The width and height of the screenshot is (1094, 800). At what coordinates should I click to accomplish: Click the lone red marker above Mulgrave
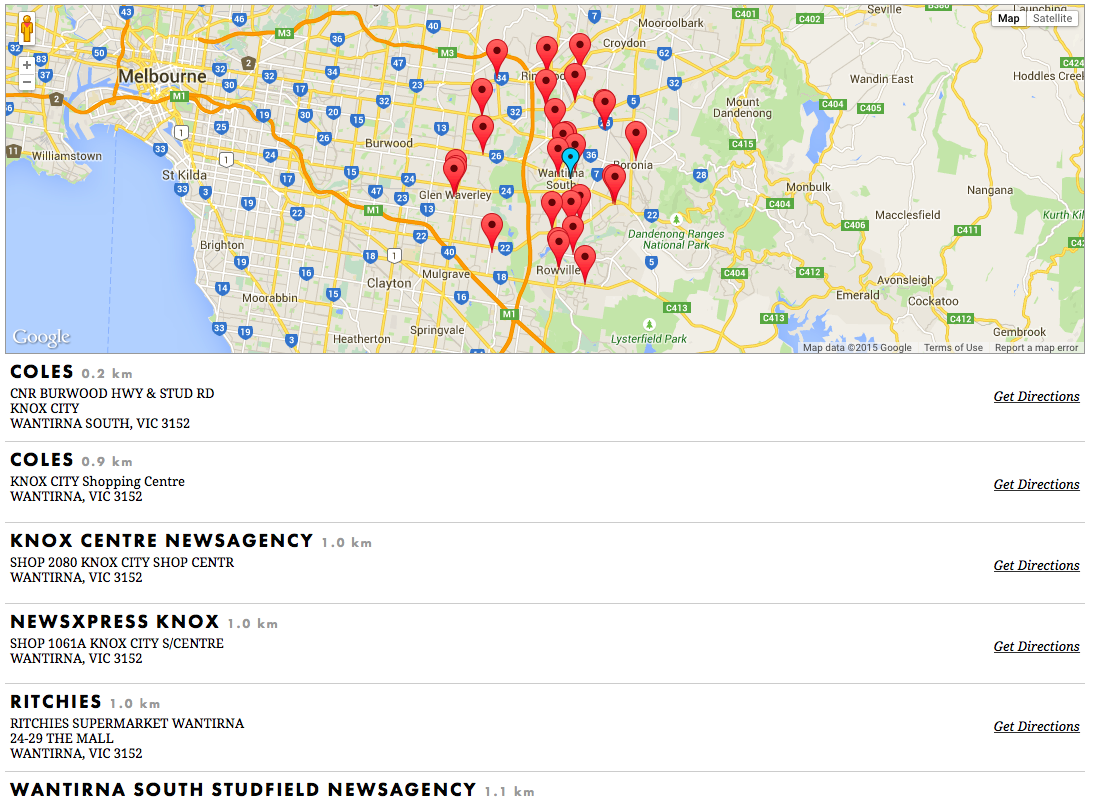click(491, 228)
